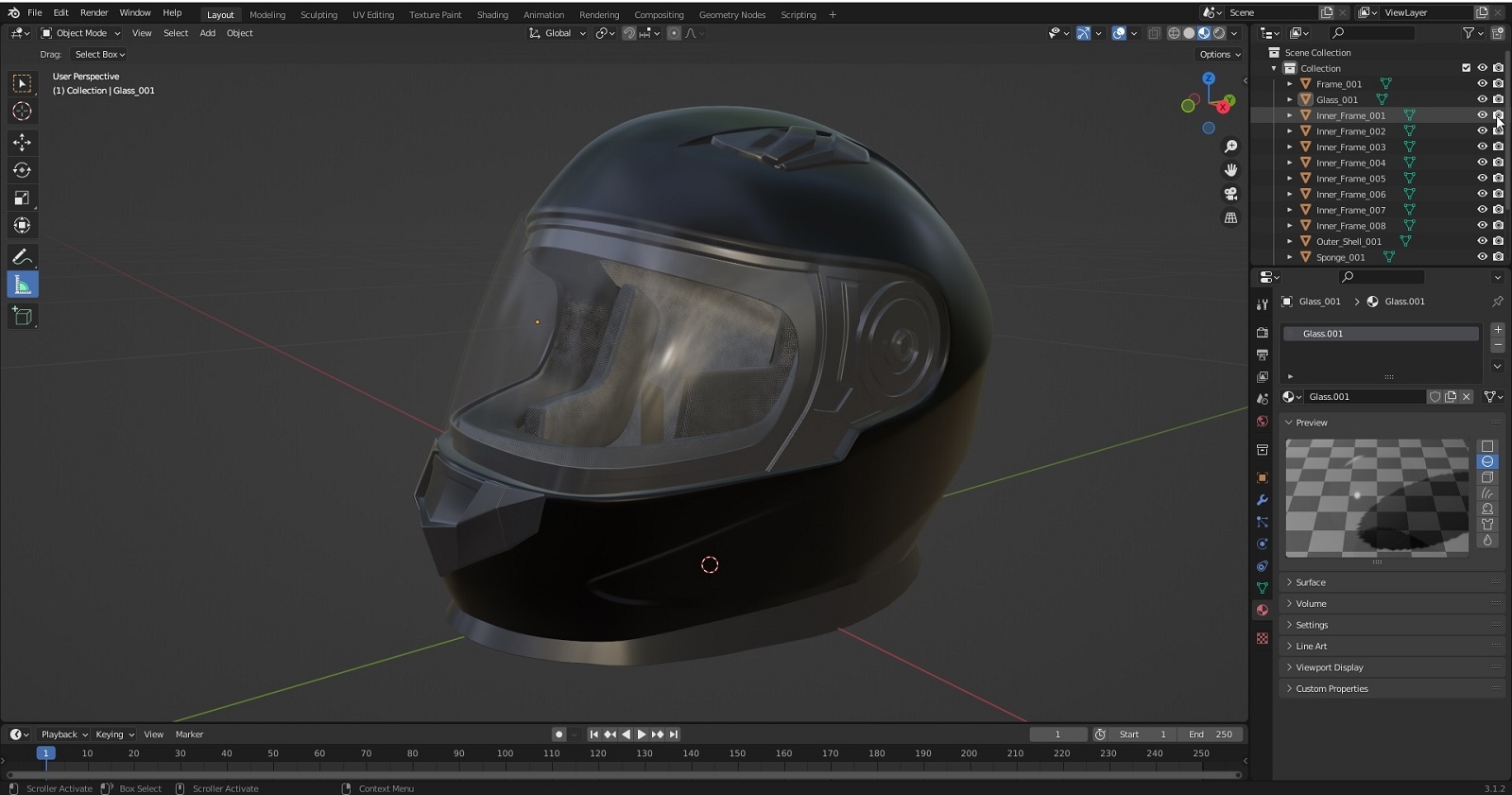Select sphere preview shape icon
This screenshot has height=795, width=1512.
(1487, 461)
